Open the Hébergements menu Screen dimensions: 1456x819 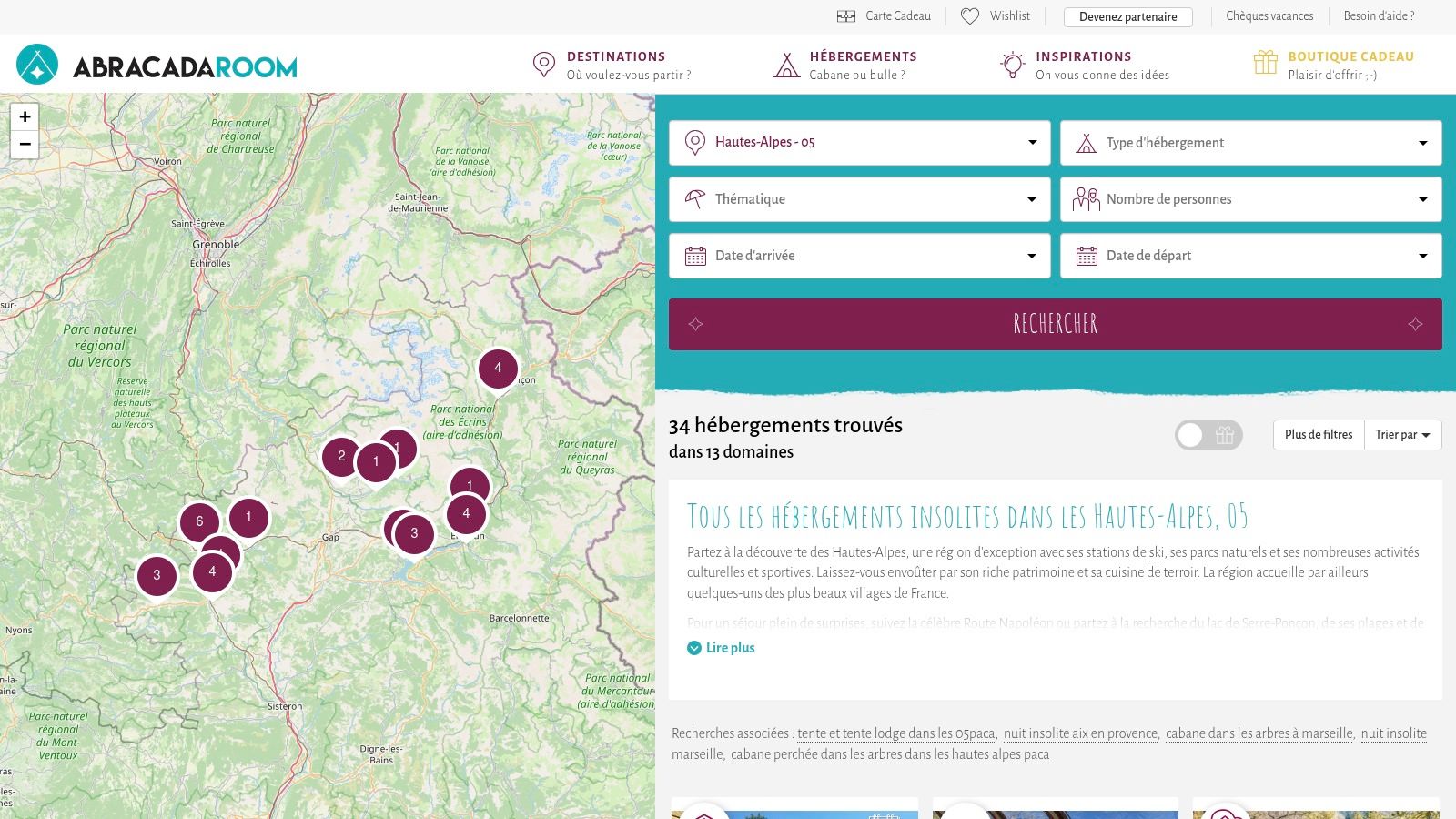click(845, 65)
